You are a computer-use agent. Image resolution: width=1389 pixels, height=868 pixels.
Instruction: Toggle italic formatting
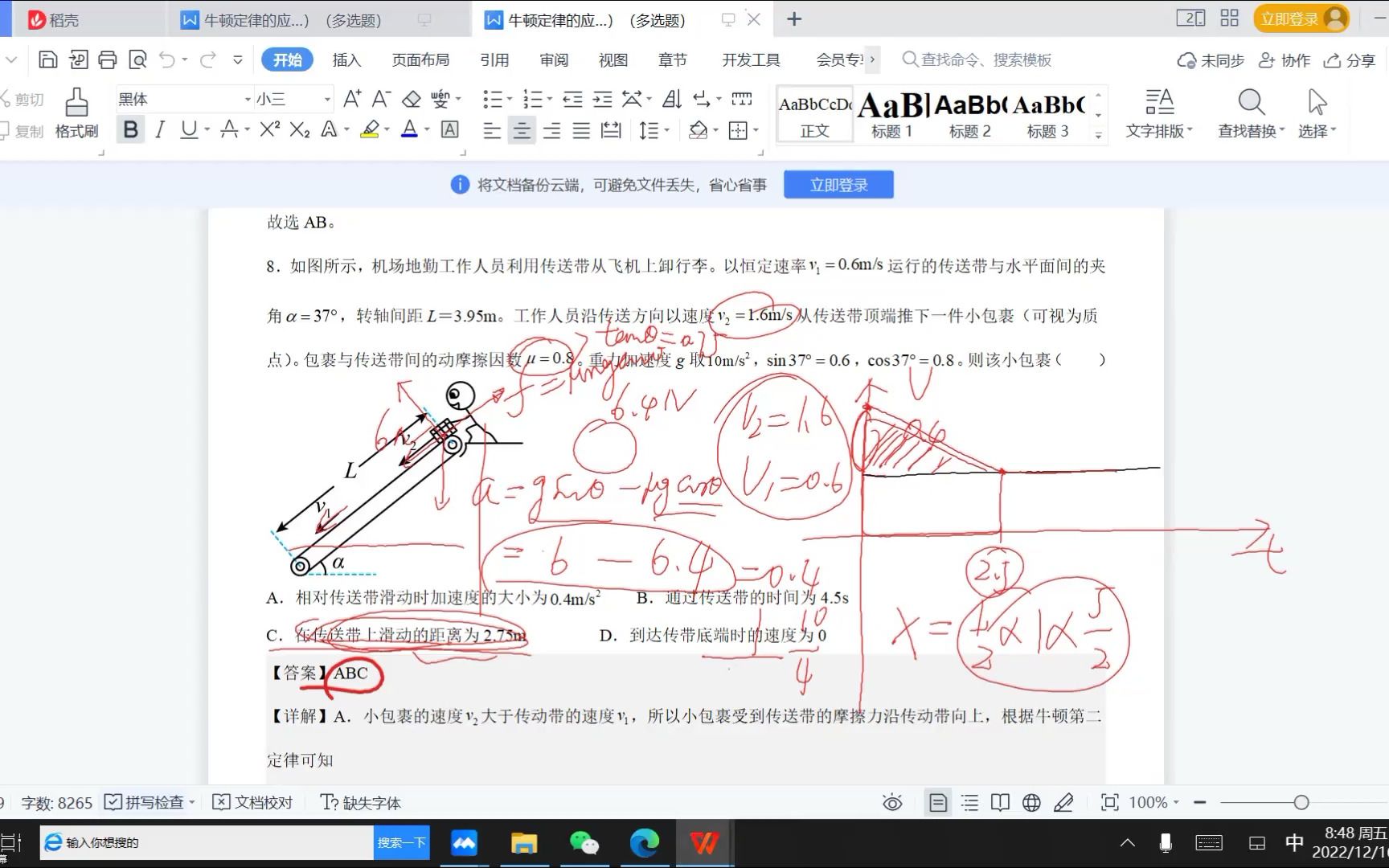pyautogui.click(x=159, y=129)
